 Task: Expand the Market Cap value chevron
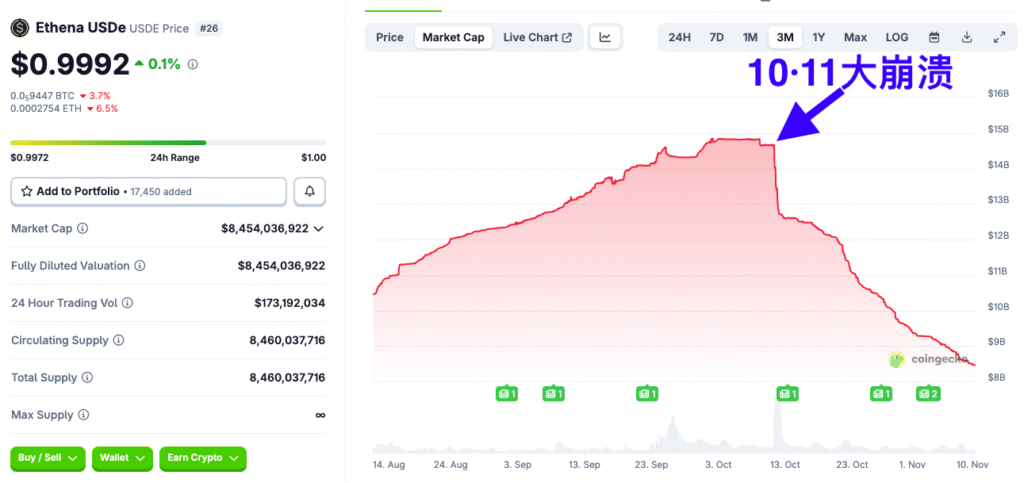point(319,229)
